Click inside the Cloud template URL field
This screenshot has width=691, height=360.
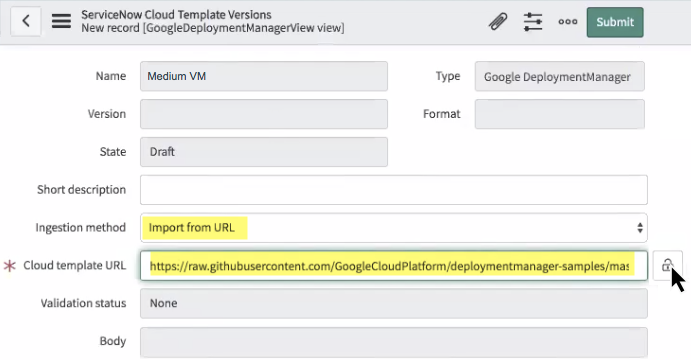tap(394, 266)
